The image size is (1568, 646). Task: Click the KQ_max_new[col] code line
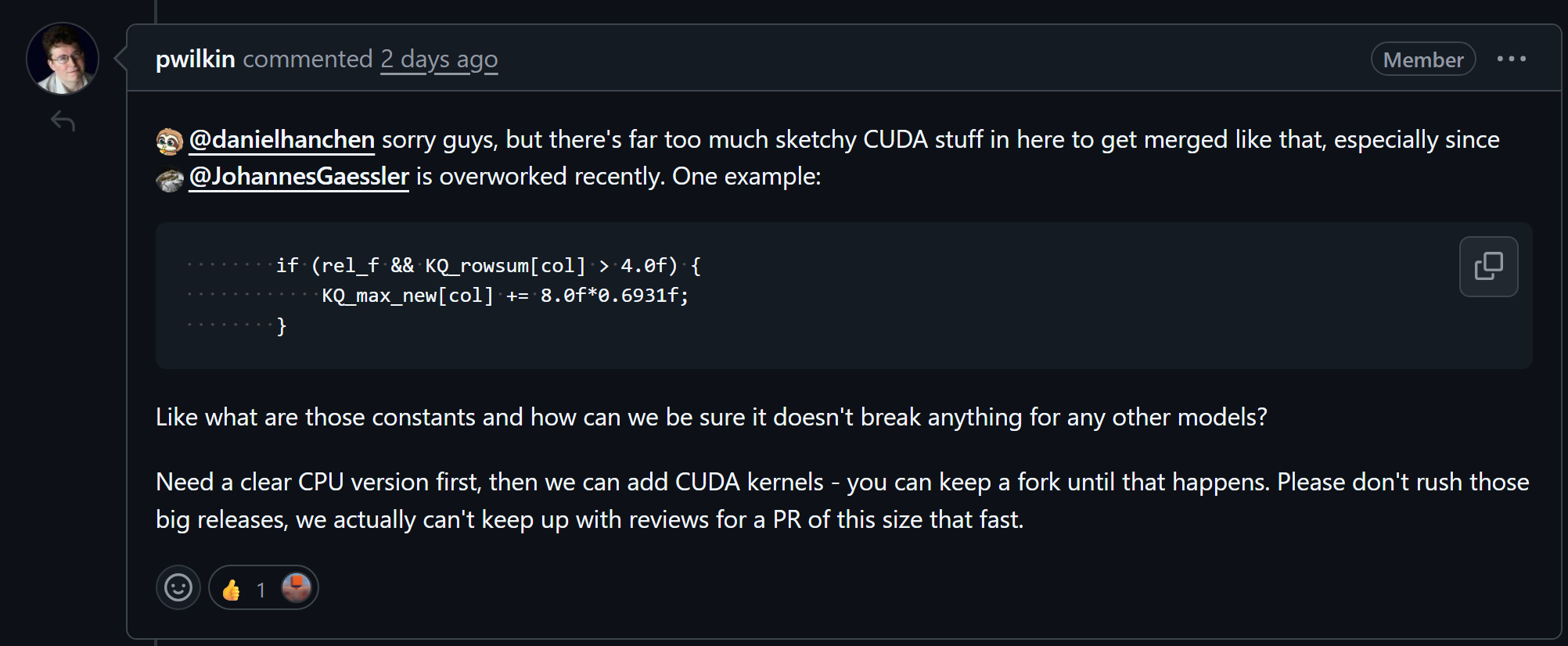pyautogui.click(x=505, y=296)
